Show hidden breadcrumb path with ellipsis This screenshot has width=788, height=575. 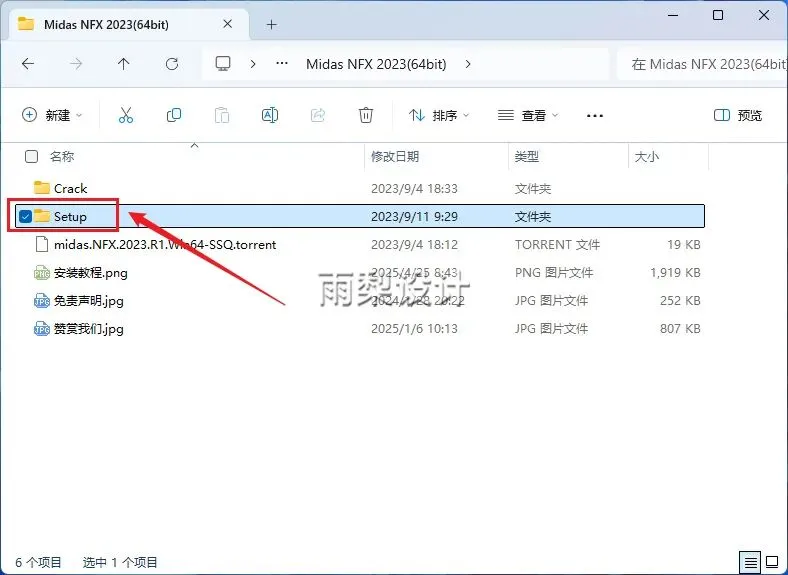[282, 64]
